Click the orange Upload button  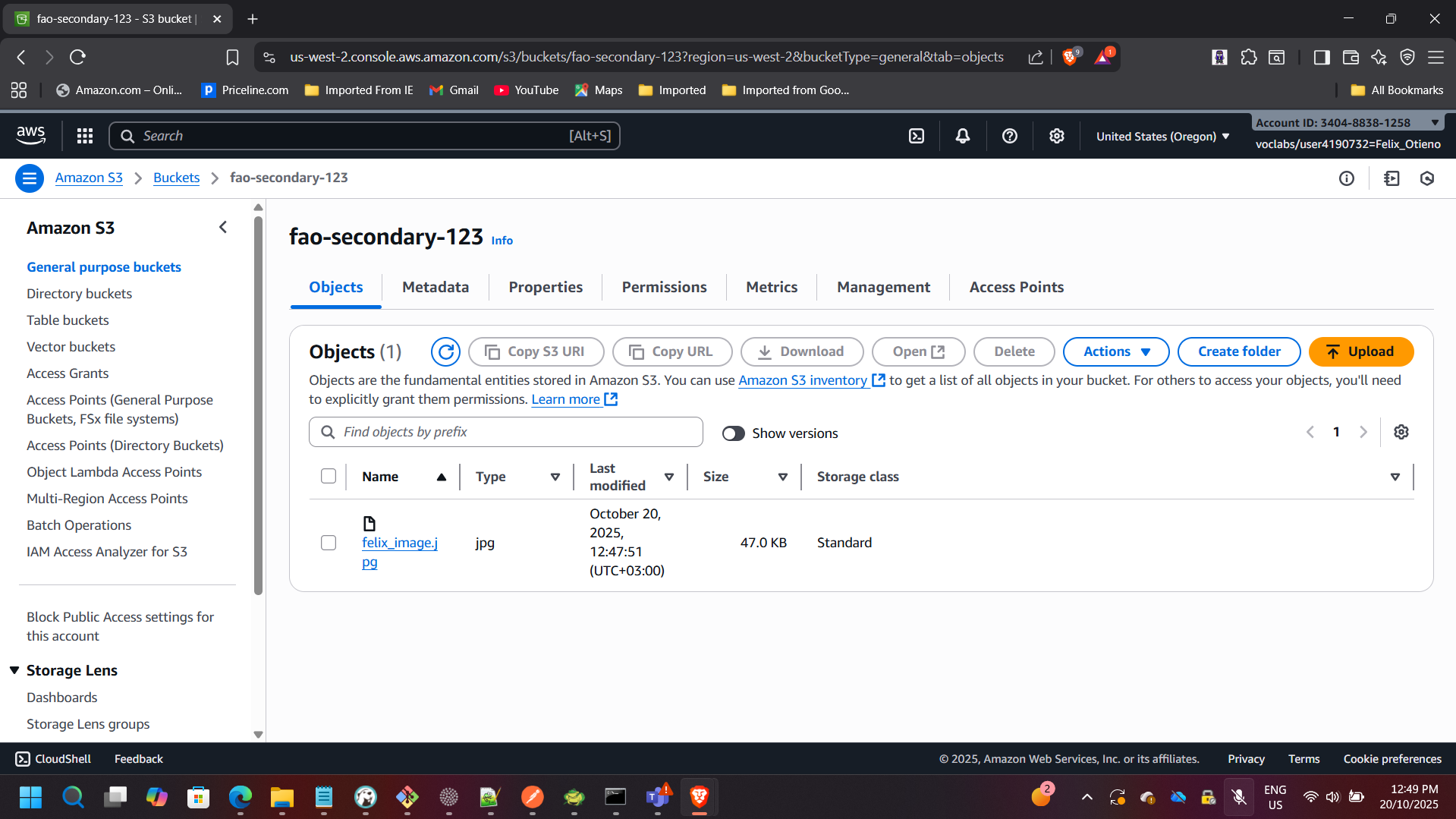(1360, 351)
